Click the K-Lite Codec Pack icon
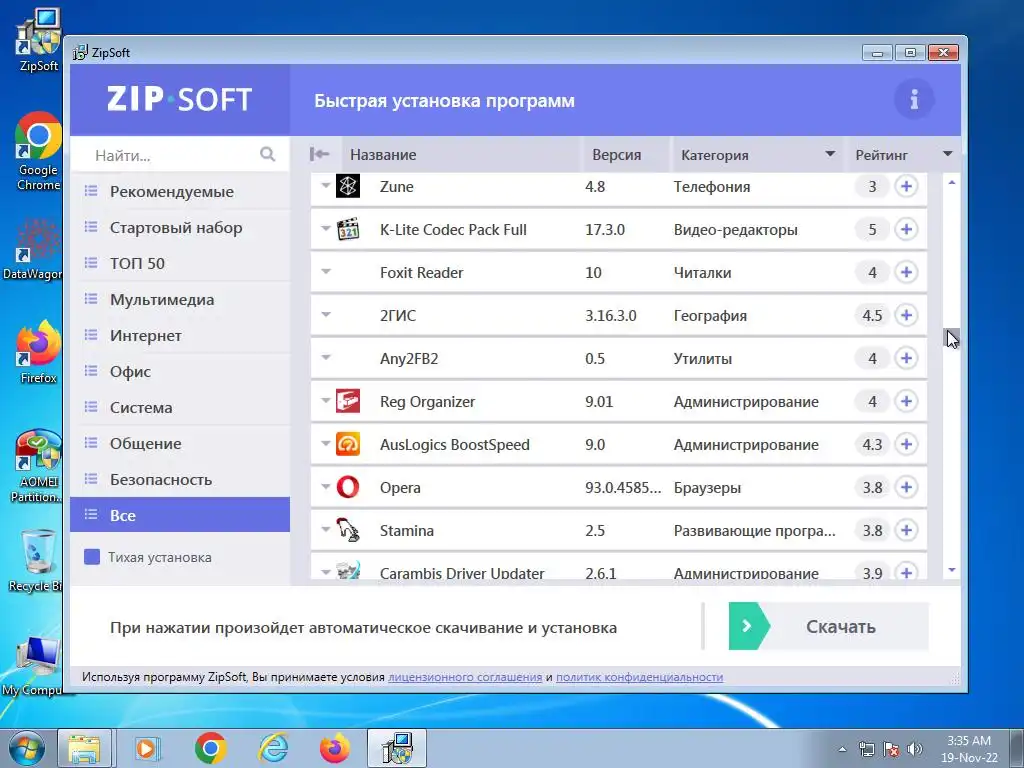Image resolution: width=1024 pixels, height=768 pixels. tap(347, 229)
